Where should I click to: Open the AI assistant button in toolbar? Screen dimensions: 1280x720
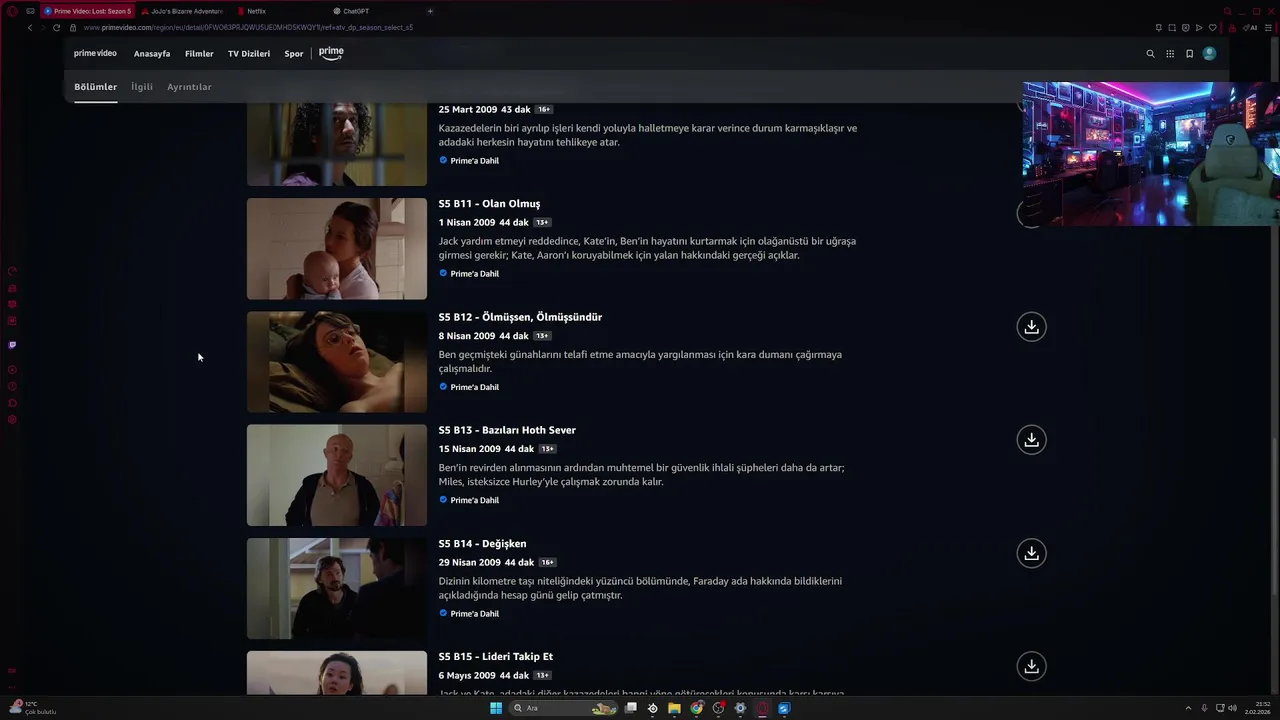(x=1250, y=28)
